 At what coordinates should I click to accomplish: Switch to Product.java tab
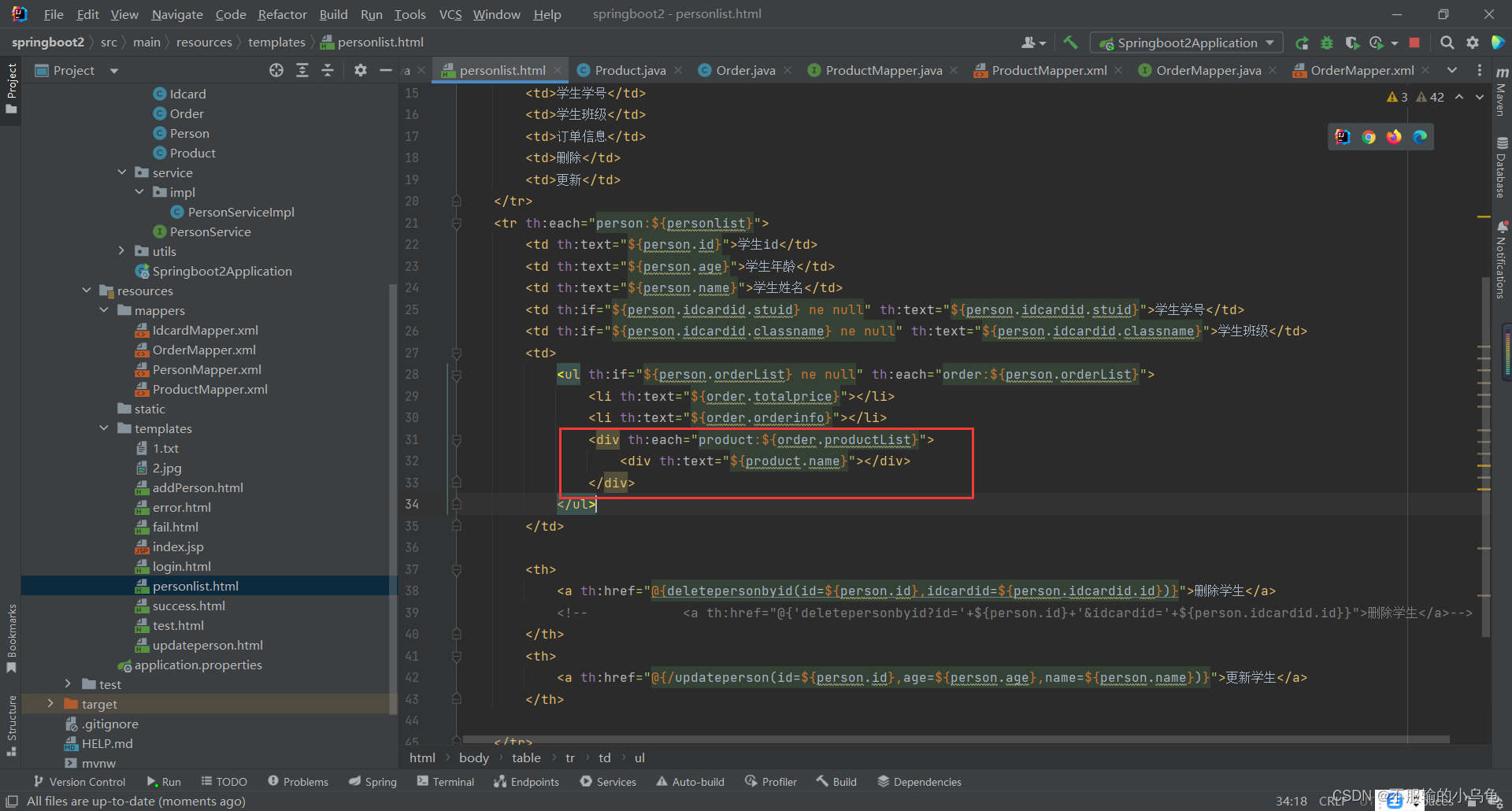(x=630, y=70)
